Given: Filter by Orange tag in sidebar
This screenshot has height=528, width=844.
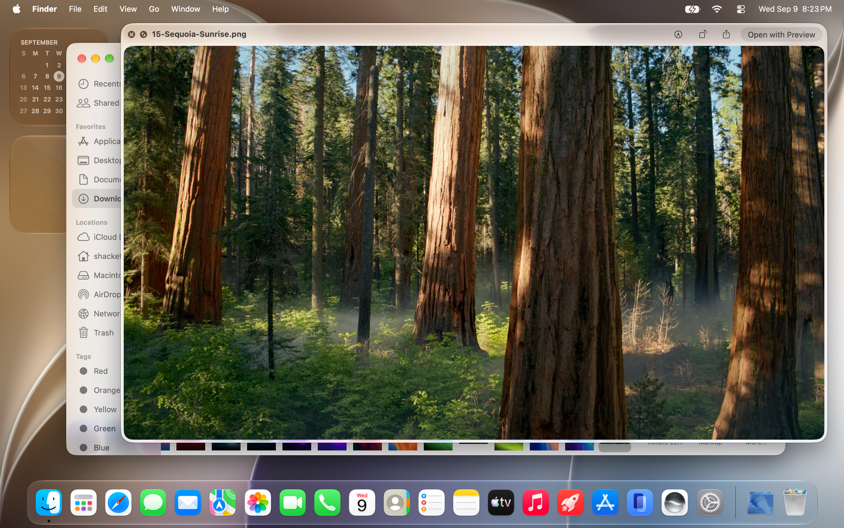Looking at the screenshot, I should tap(99, 390).
